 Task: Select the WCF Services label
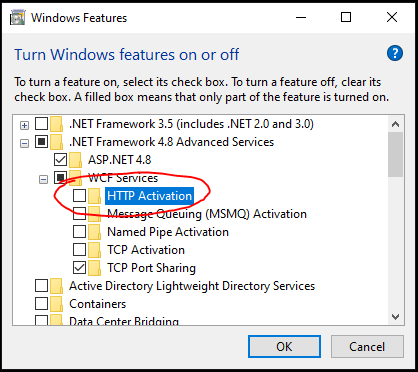pos(123,178)
